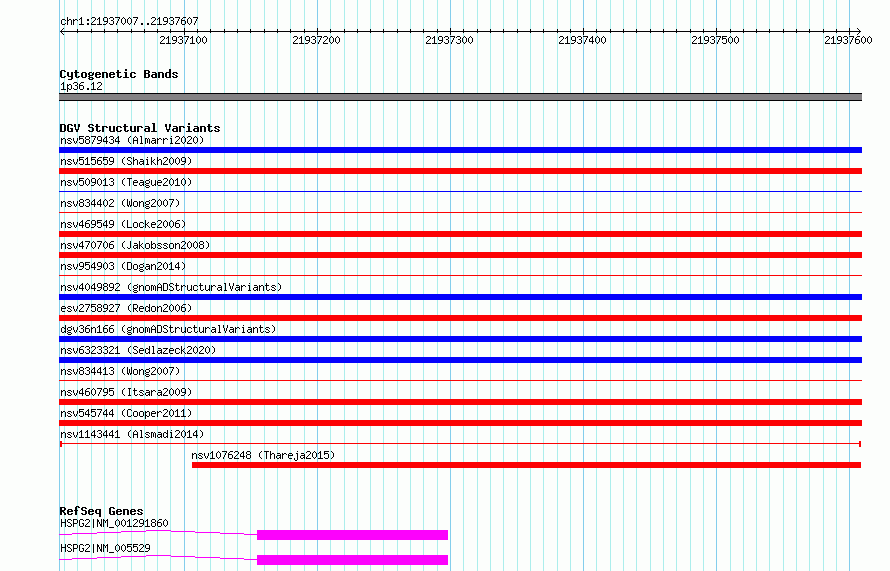Click ruler position 21937400
The image size is (890, 571).
coord(582,40)
